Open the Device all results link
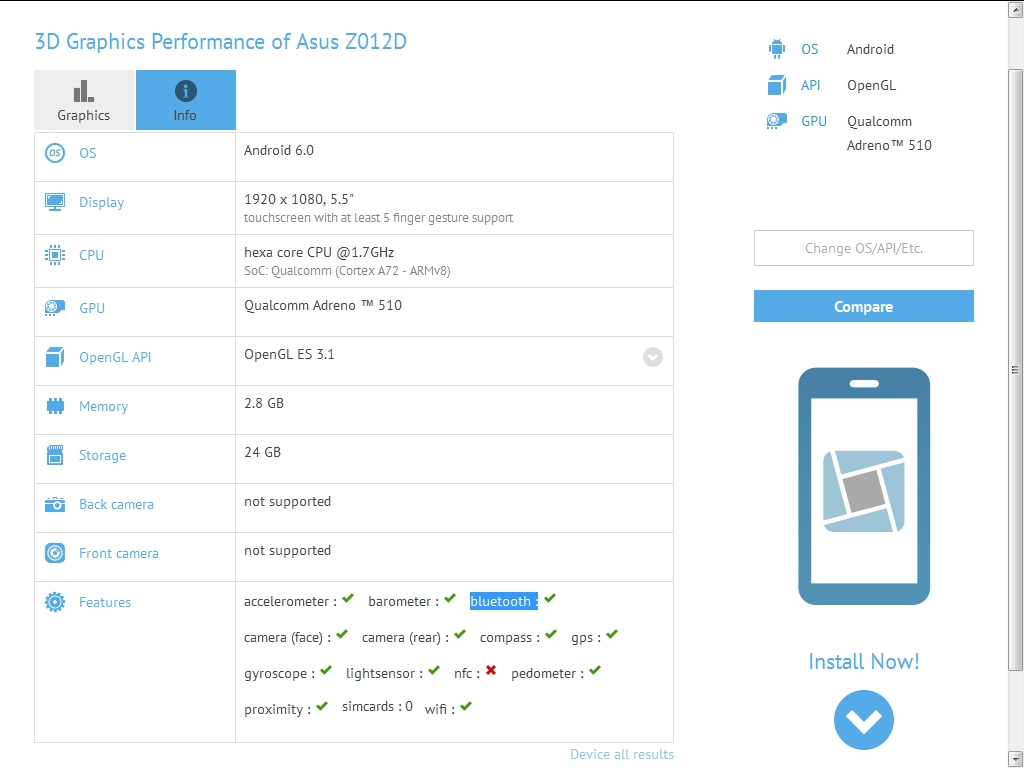The width and height of the screenshot is (1024, 768). pyautogui.click(x=621, y=754)
